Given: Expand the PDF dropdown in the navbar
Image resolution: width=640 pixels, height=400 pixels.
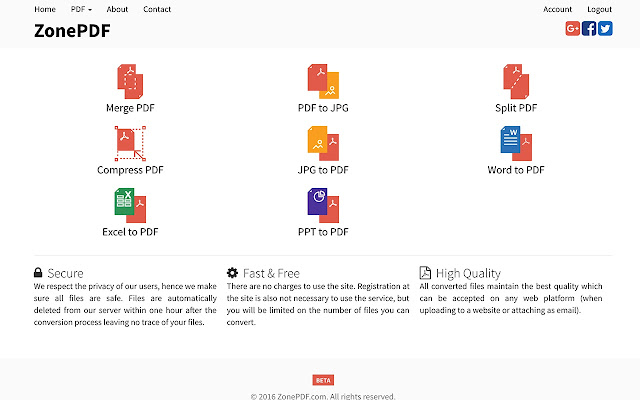Looking at the screenshot, I should [x=81, y=9].
